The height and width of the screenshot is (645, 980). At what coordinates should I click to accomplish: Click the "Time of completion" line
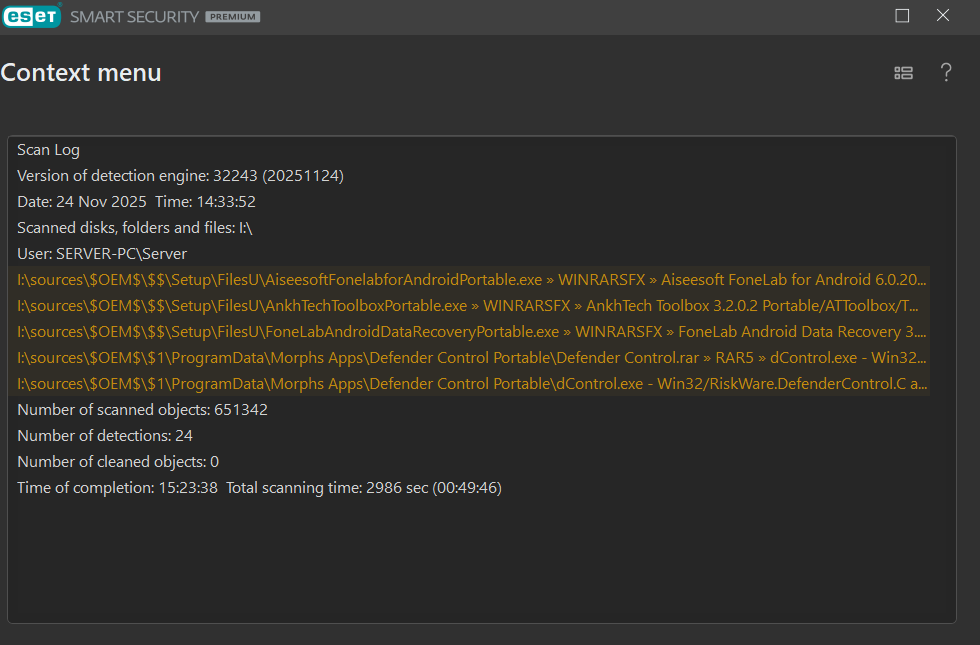(259, 488)
